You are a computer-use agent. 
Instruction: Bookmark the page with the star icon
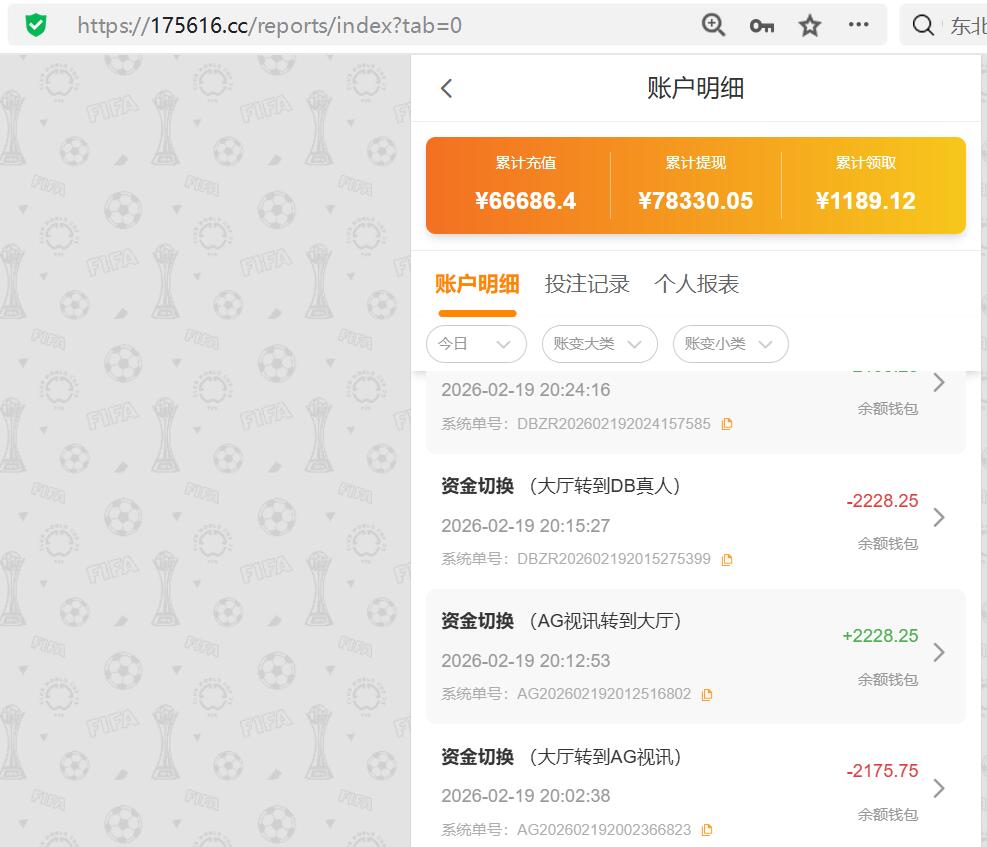[x=810, y=24]
